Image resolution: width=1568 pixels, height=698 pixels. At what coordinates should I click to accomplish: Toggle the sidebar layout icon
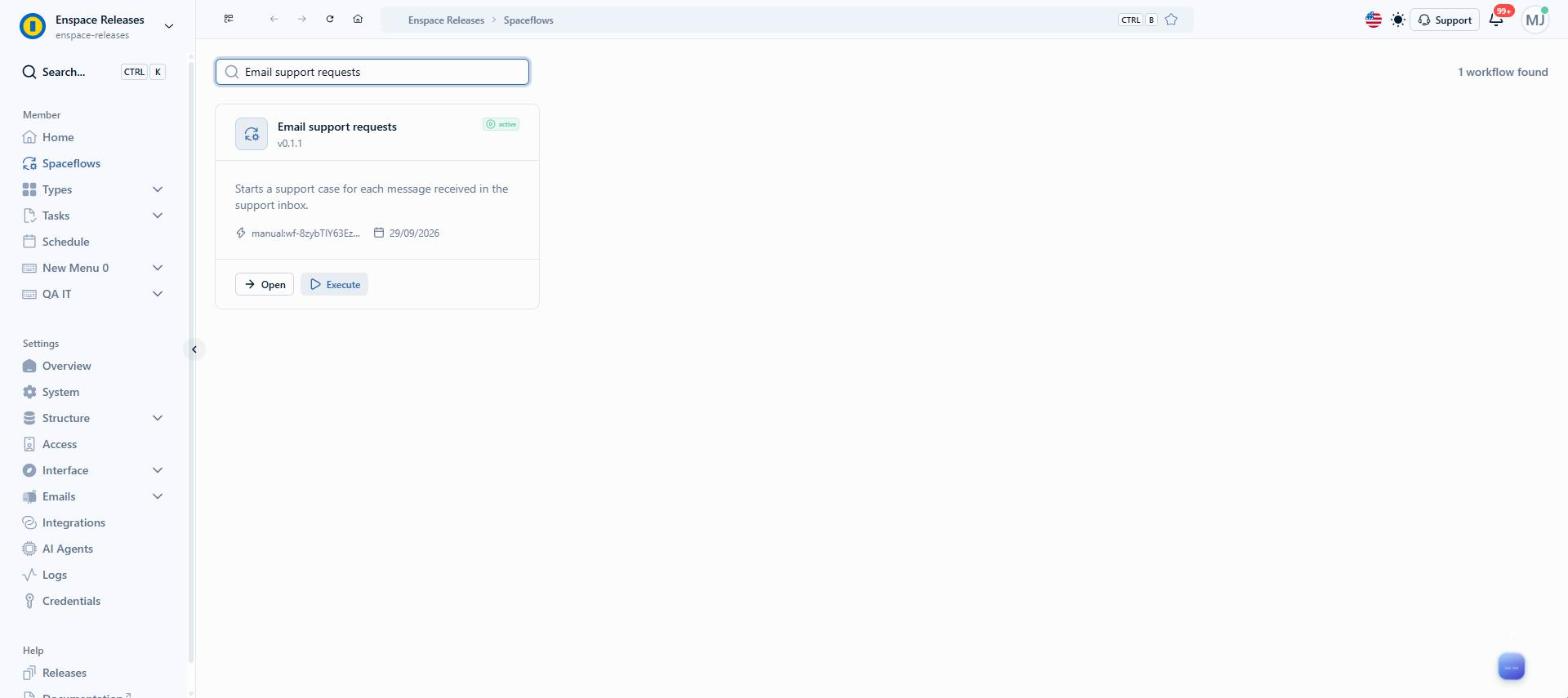tap(229, 19)
